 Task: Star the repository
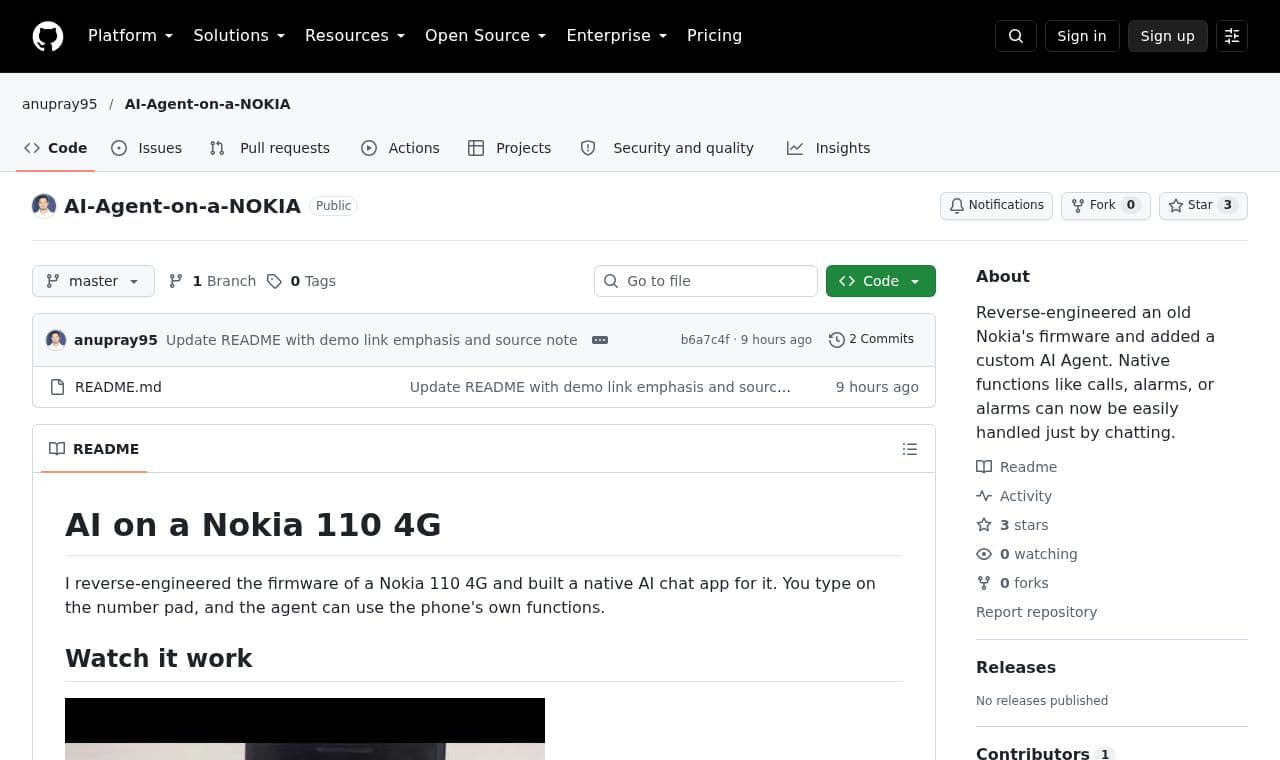point(1203,206)
